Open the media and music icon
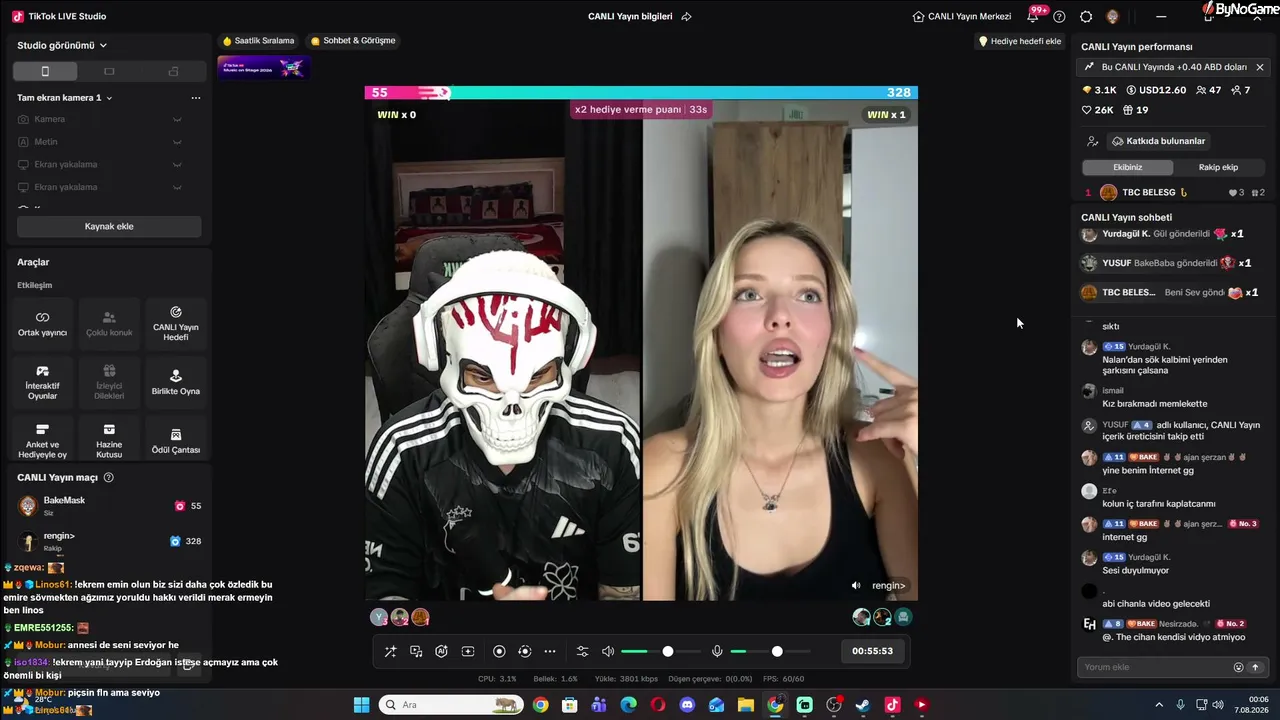The width and height of the screenshot is (1280, 720). pos(416,651)
